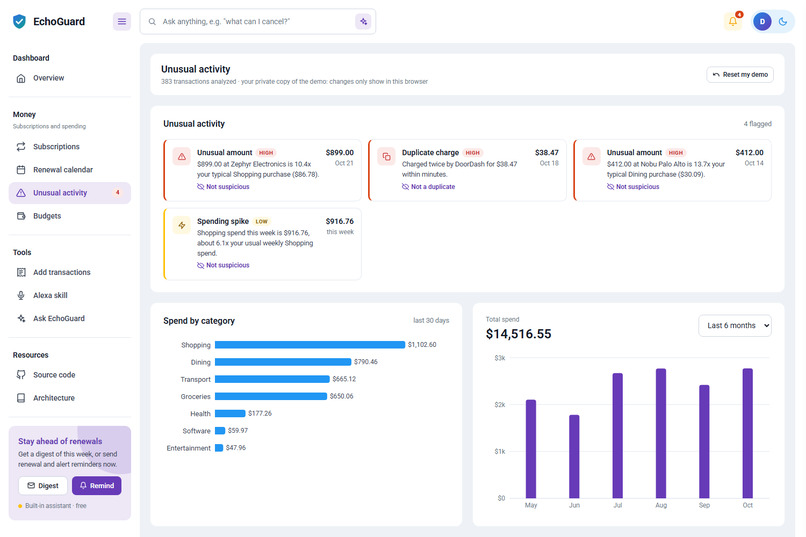Click the Source code GitHub icon
Image resolution: width=806 pixels, height=537 pixels.
click(21, 375)
